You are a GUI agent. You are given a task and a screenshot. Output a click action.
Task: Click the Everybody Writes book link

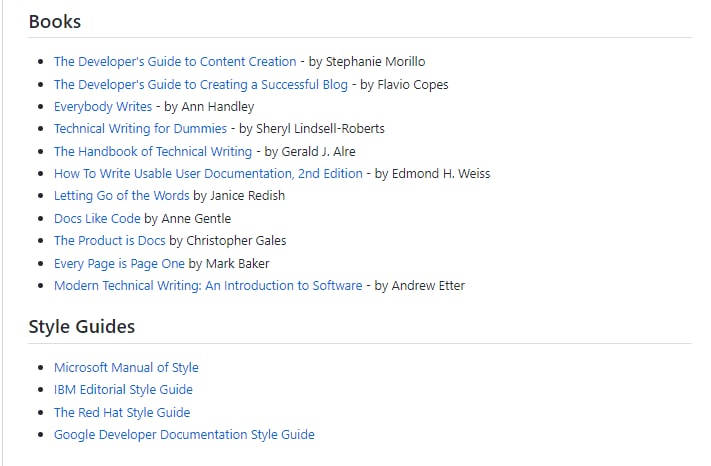(103, 107)
